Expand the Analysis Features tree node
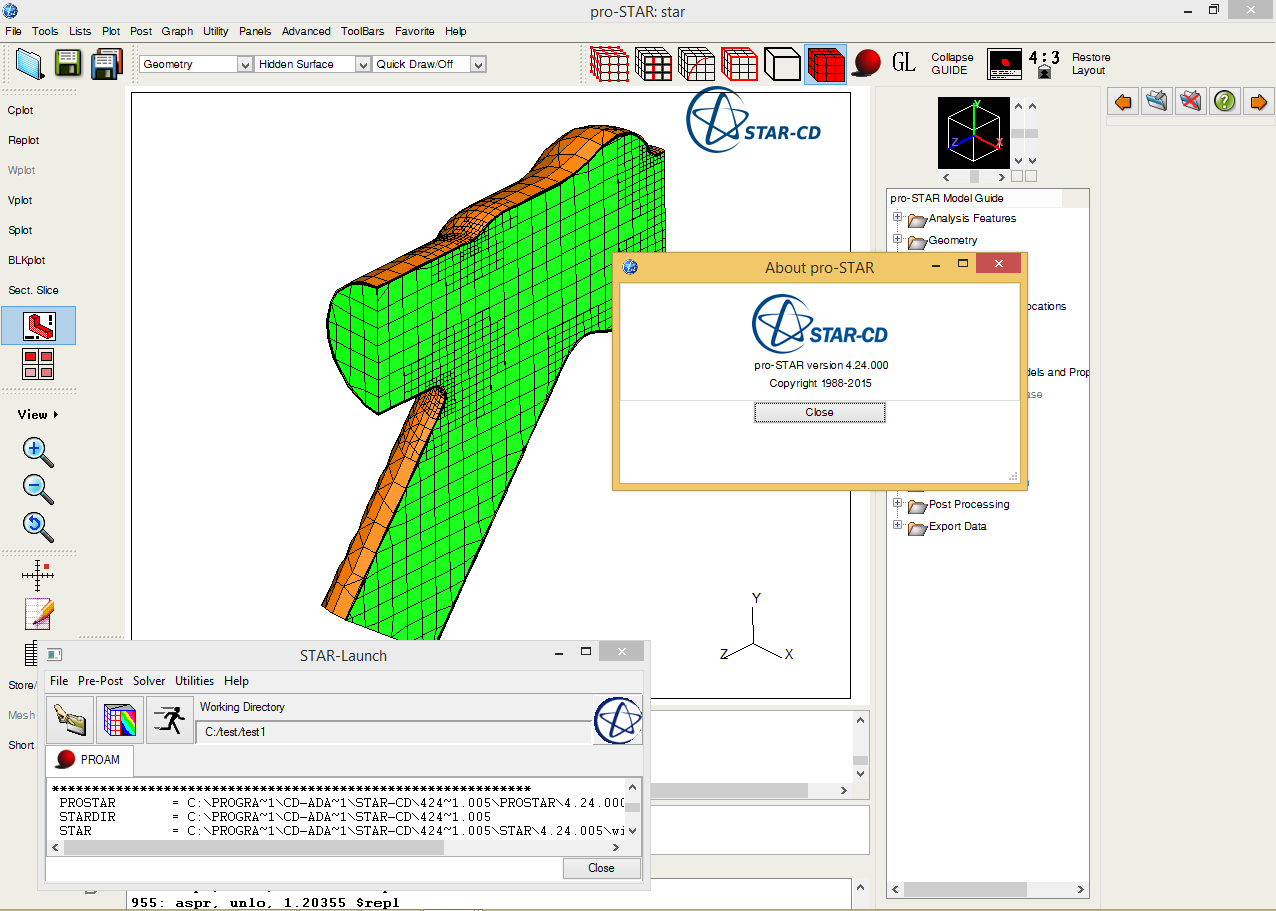Image resolution: width=1276 pixels, height=911 pixels. 897,217
